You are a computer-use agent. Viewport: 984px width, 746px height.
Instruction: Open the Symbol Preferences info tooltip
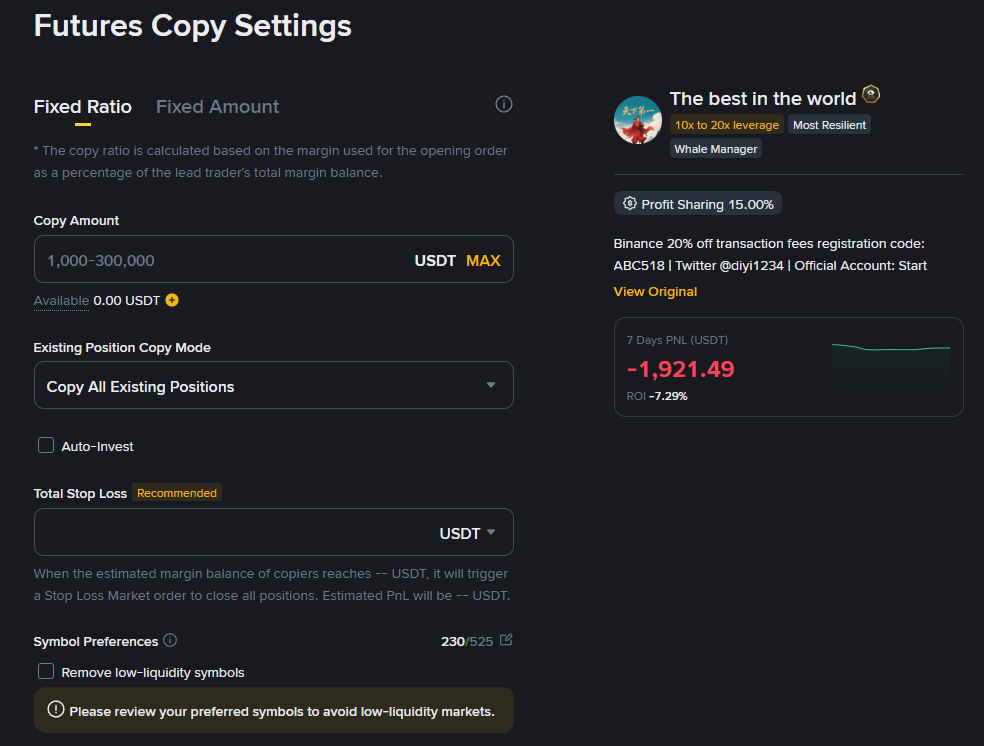(x=169, y=641)
